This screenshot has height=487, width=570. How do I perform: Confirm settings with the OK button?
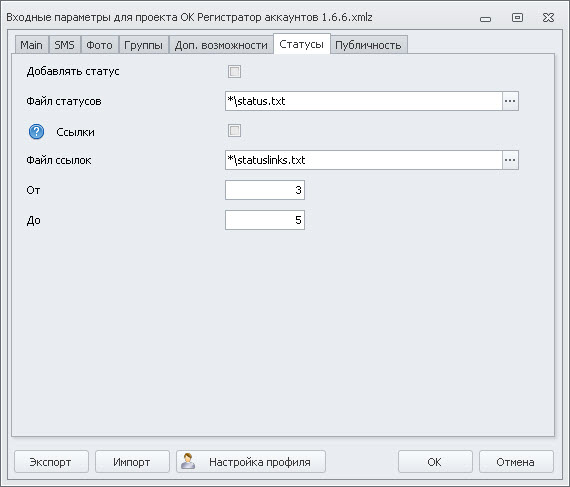click(x=435, y=462)
